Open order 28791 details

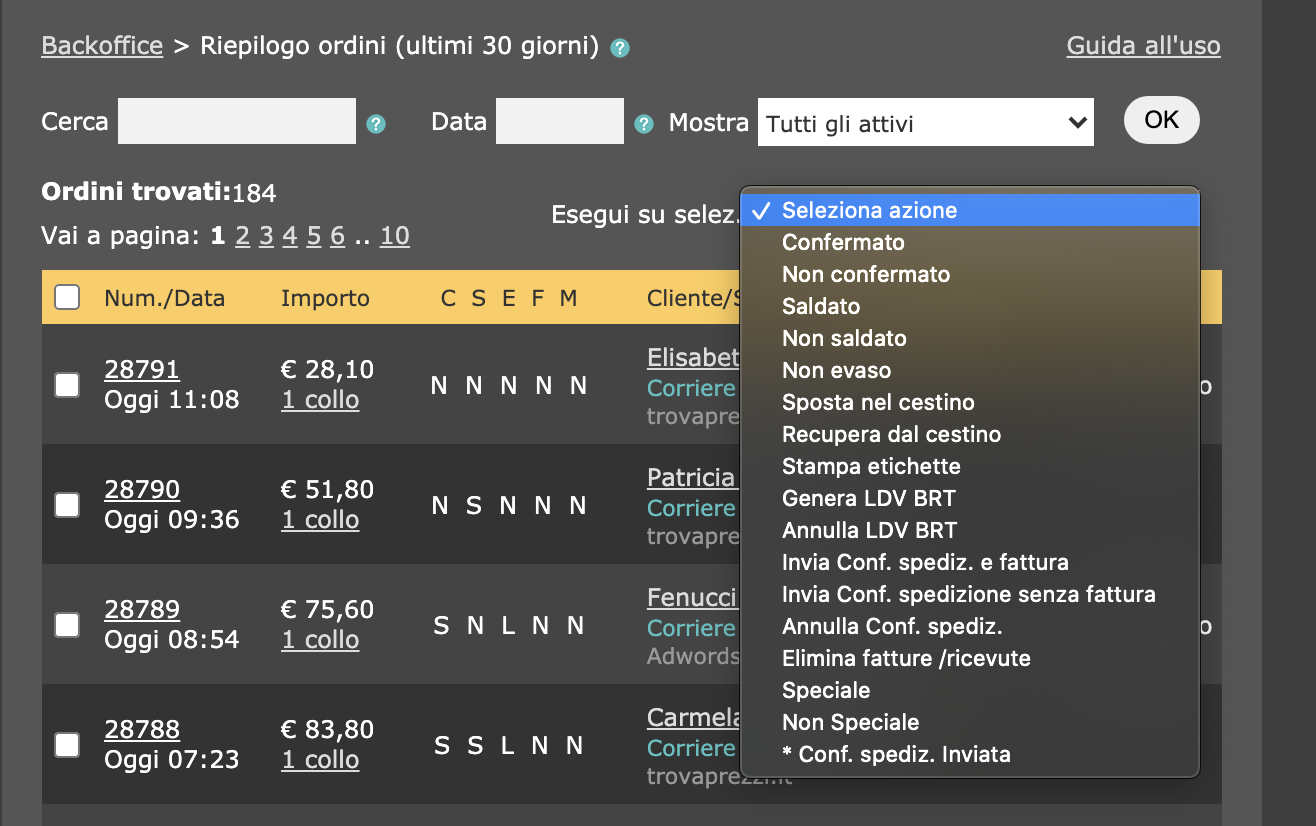(x=141, y=370)
